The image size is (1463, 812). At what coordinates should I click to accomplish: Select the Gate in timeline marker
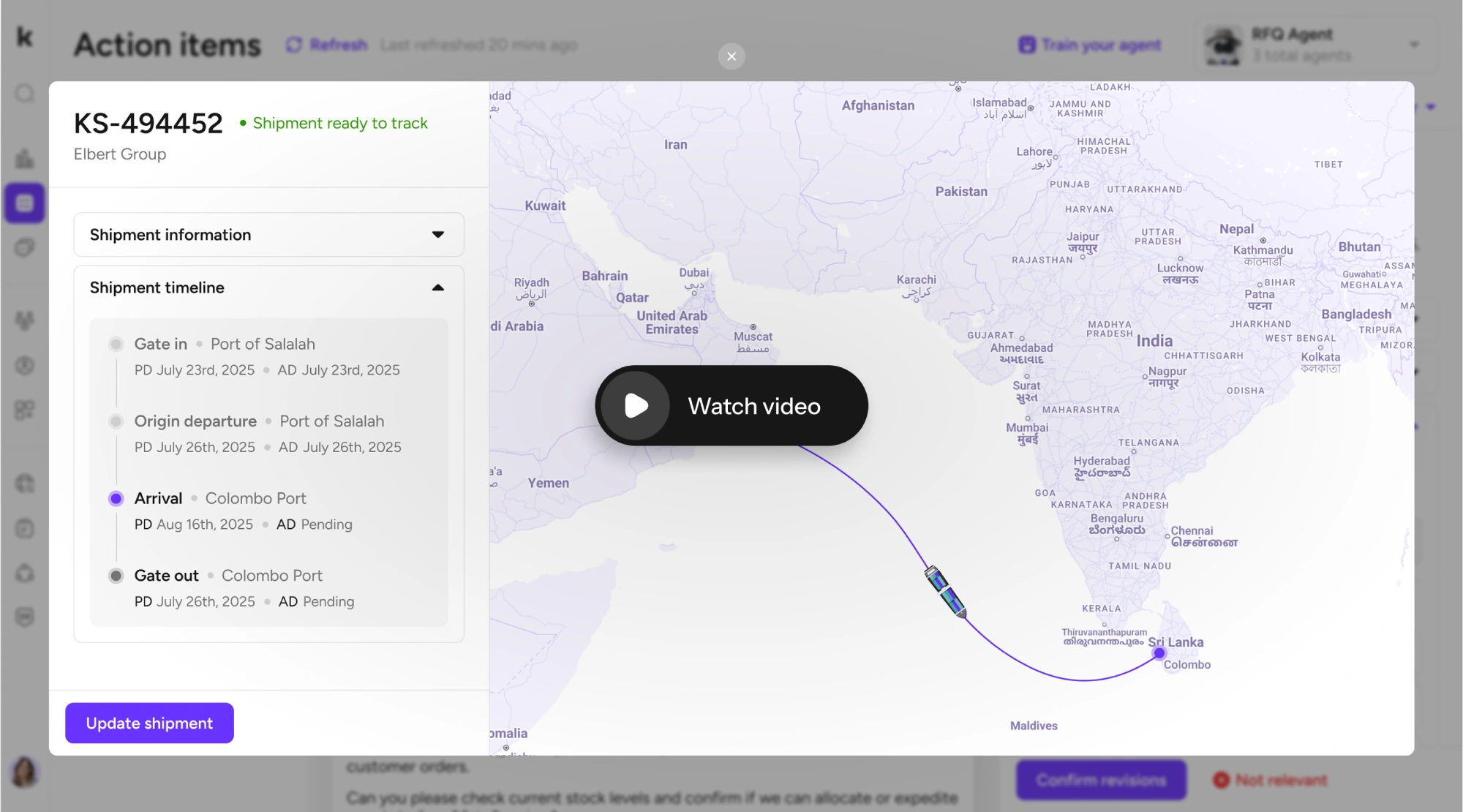[116, 344]
